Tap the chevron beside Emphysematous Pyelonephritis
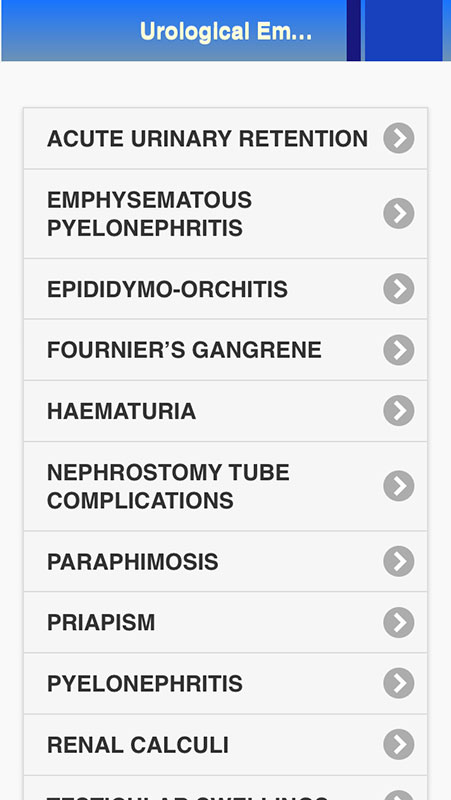451x800 pixels. tap(398, 213)
